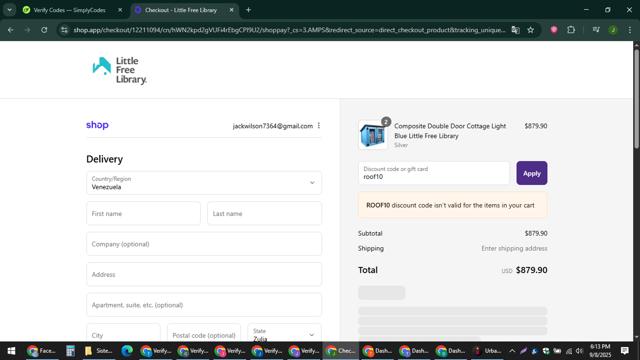Open the account options next to the email
Viewport: 640px width, 360px height.
coord(319,126)
